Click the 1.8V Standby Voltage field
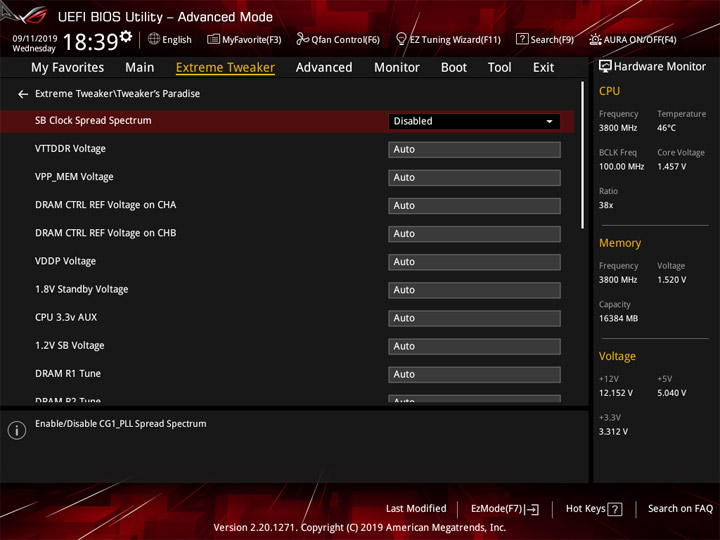 pos(474,290)
